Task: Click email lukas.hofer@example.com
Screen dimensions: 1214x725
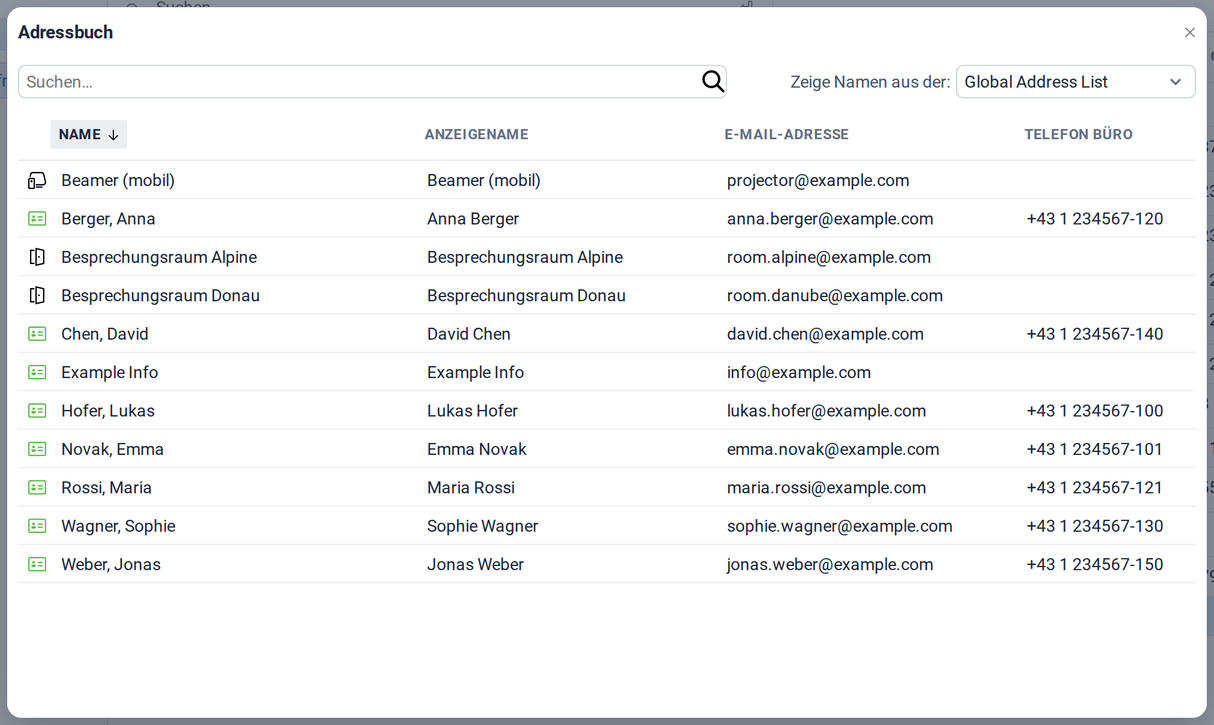Action: pos(826,411)
